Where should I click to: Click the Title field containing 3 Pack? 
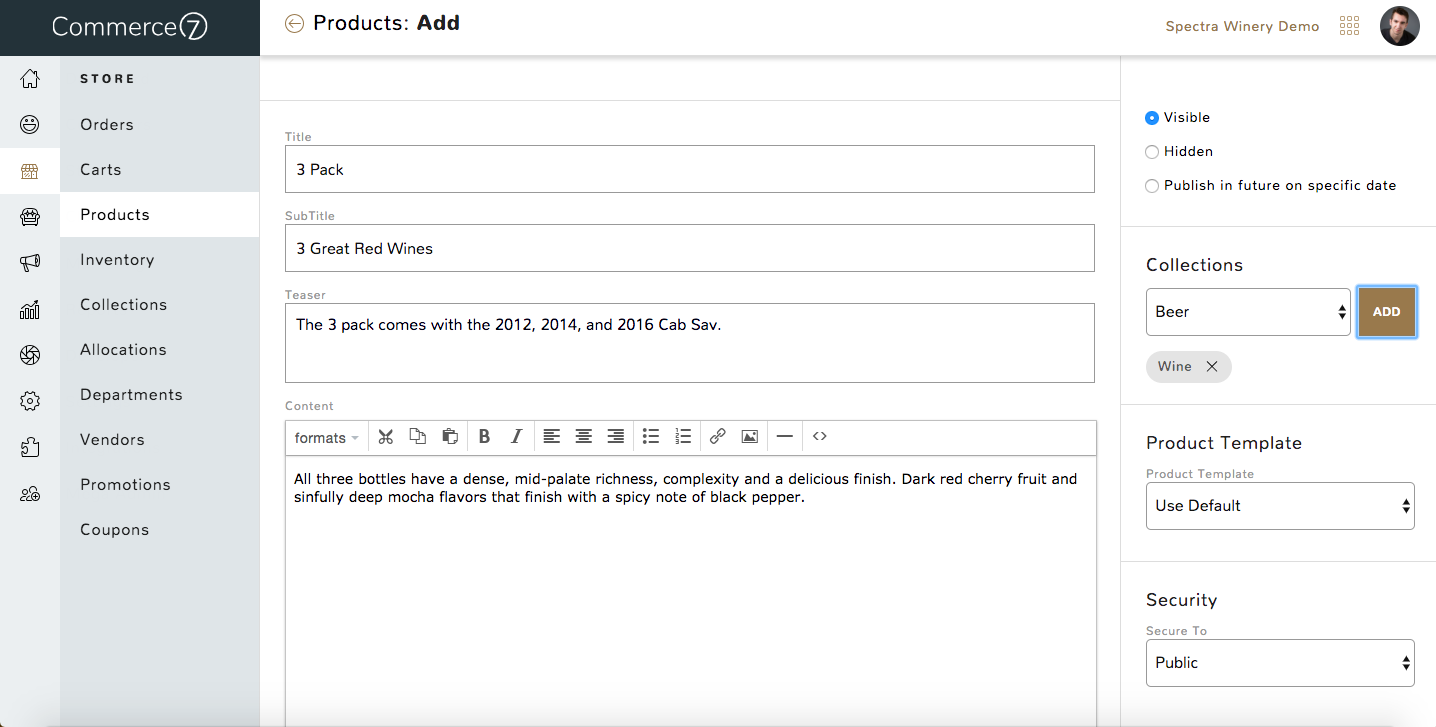690,169
